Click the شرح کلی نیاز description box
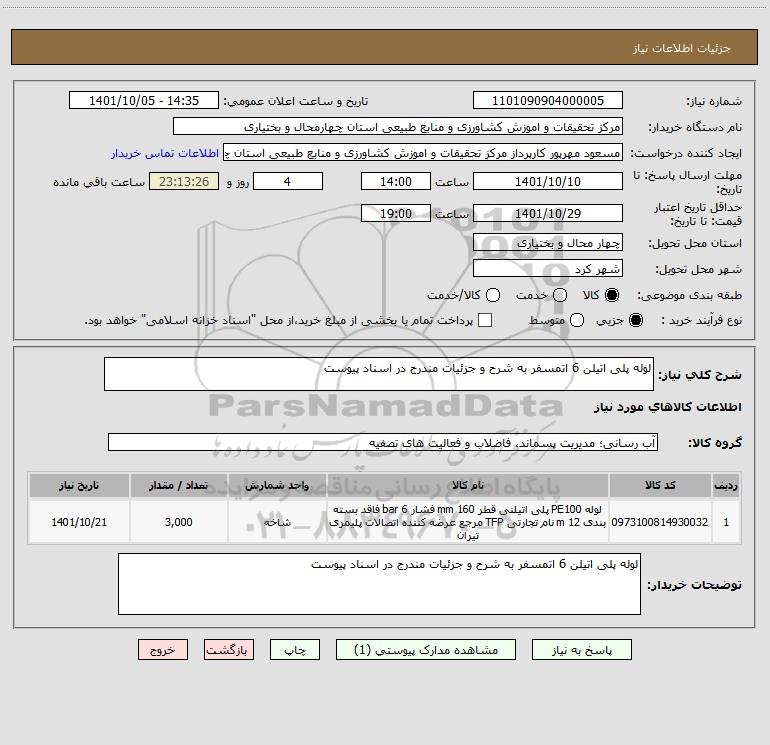Viewport: 770px width, 745px height. (x=379, y=374)
